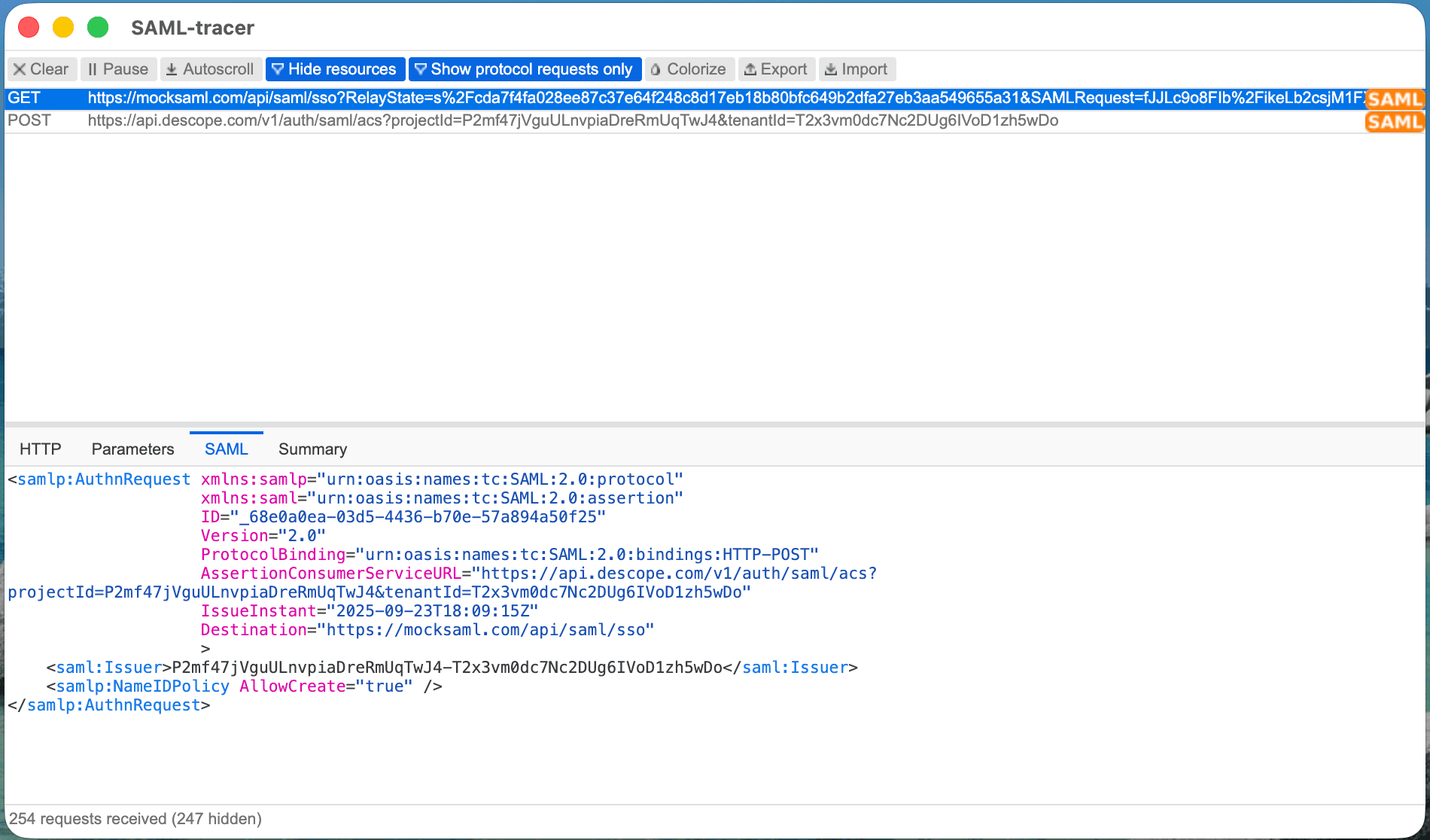Switch to the Summary tab
Viewport: 1430px width, 840px height.
[312, 449]
